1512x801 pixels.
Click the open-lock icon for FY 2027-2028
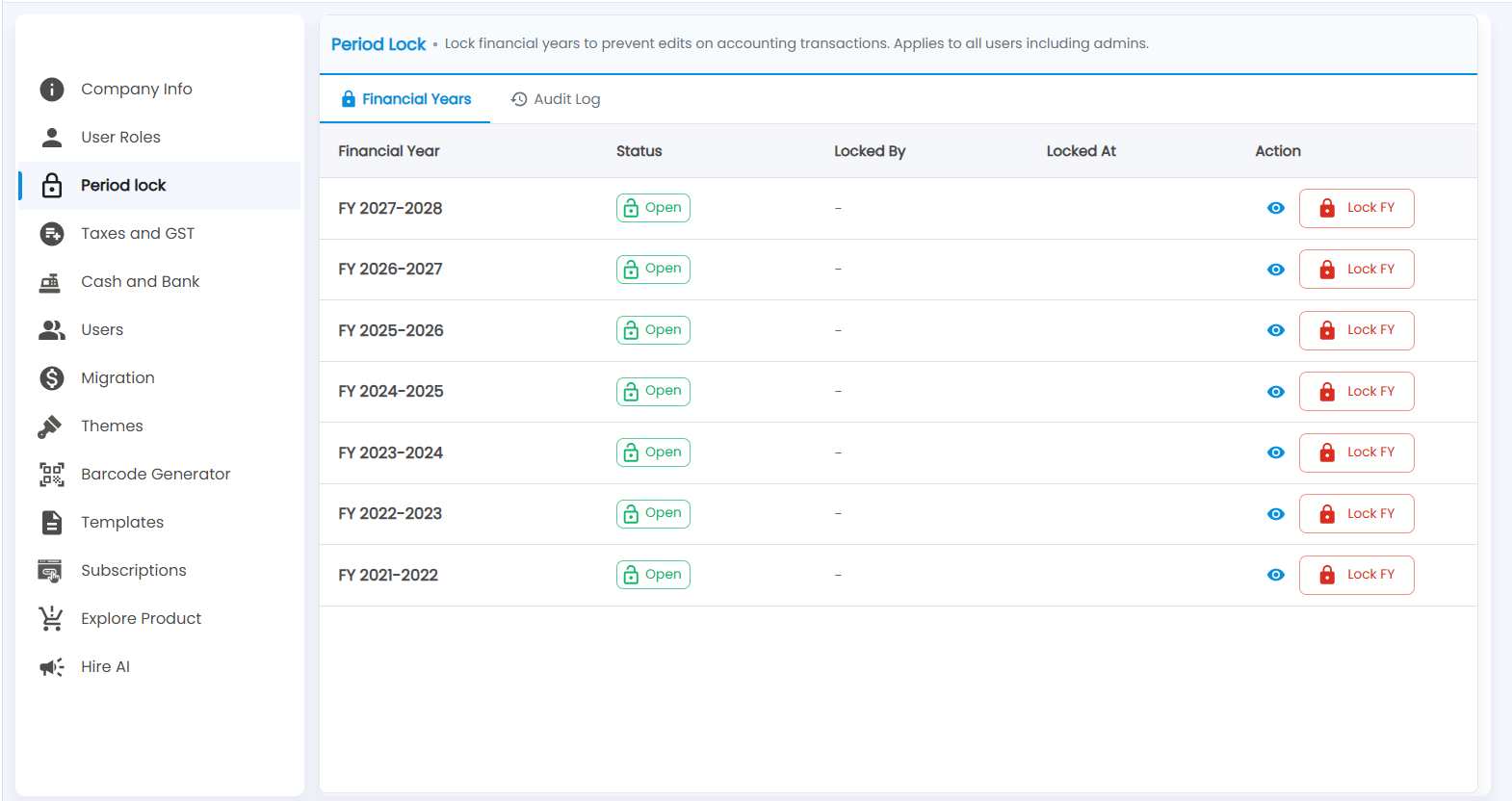[x=631, y=208]
